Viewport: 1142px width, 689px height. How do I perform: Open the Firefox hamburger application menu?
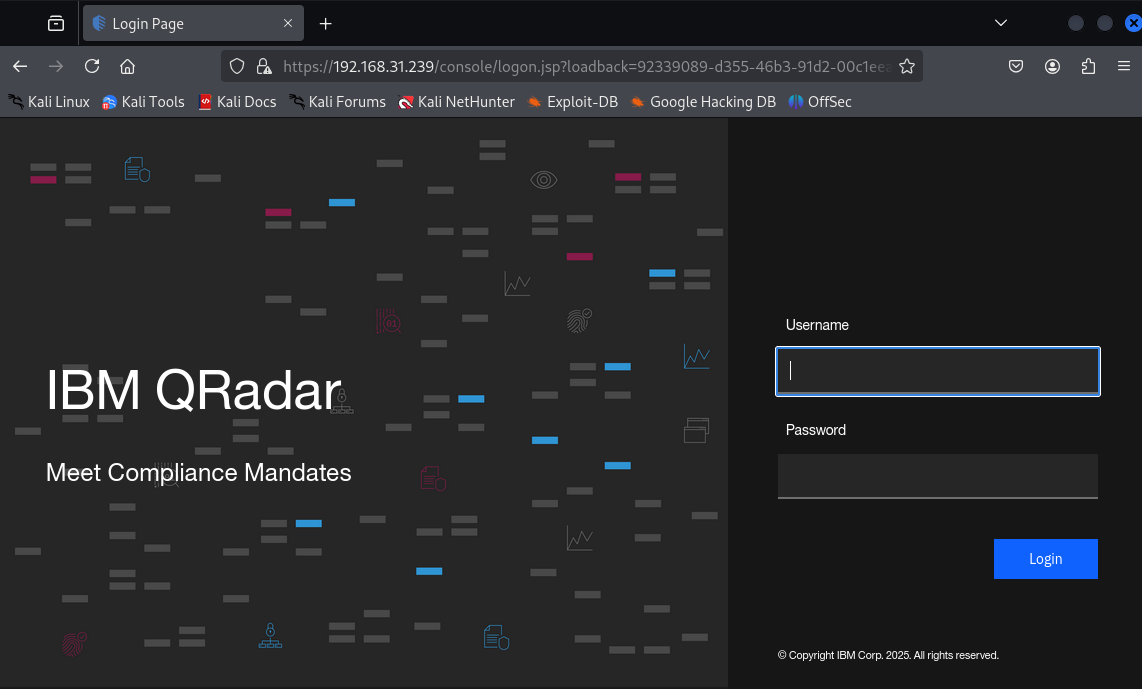(x=1124, y=66)
